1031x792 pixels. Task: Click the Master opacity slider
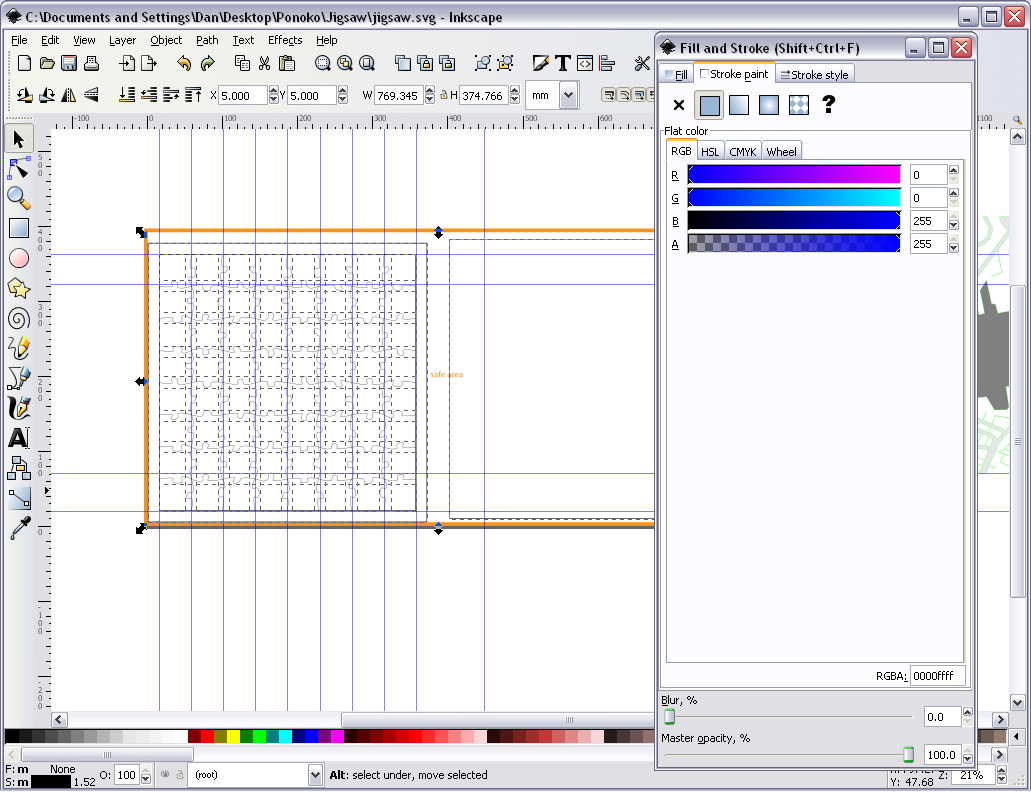coord(789,755)
